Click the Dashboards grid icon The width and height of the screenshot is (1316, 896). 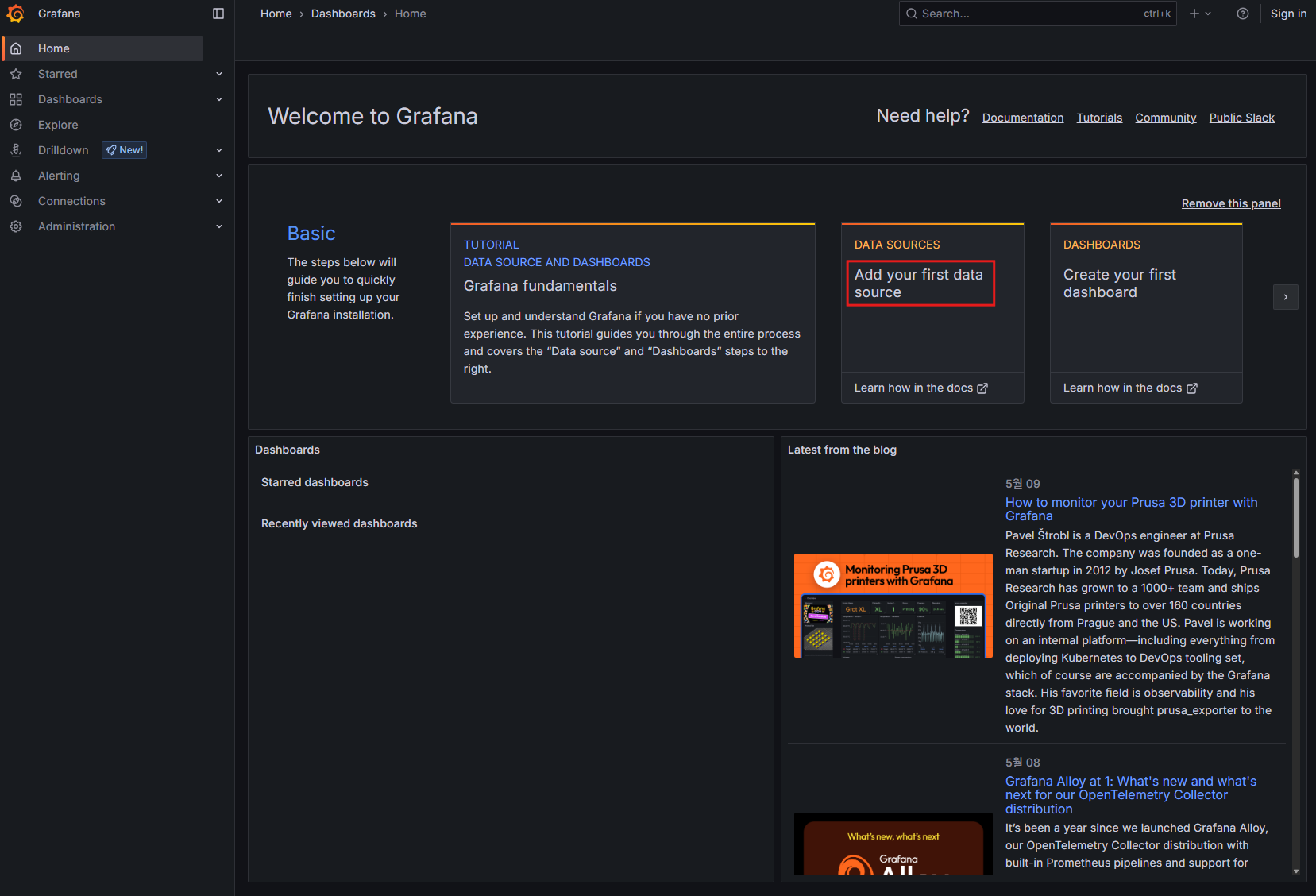[16, 99]
